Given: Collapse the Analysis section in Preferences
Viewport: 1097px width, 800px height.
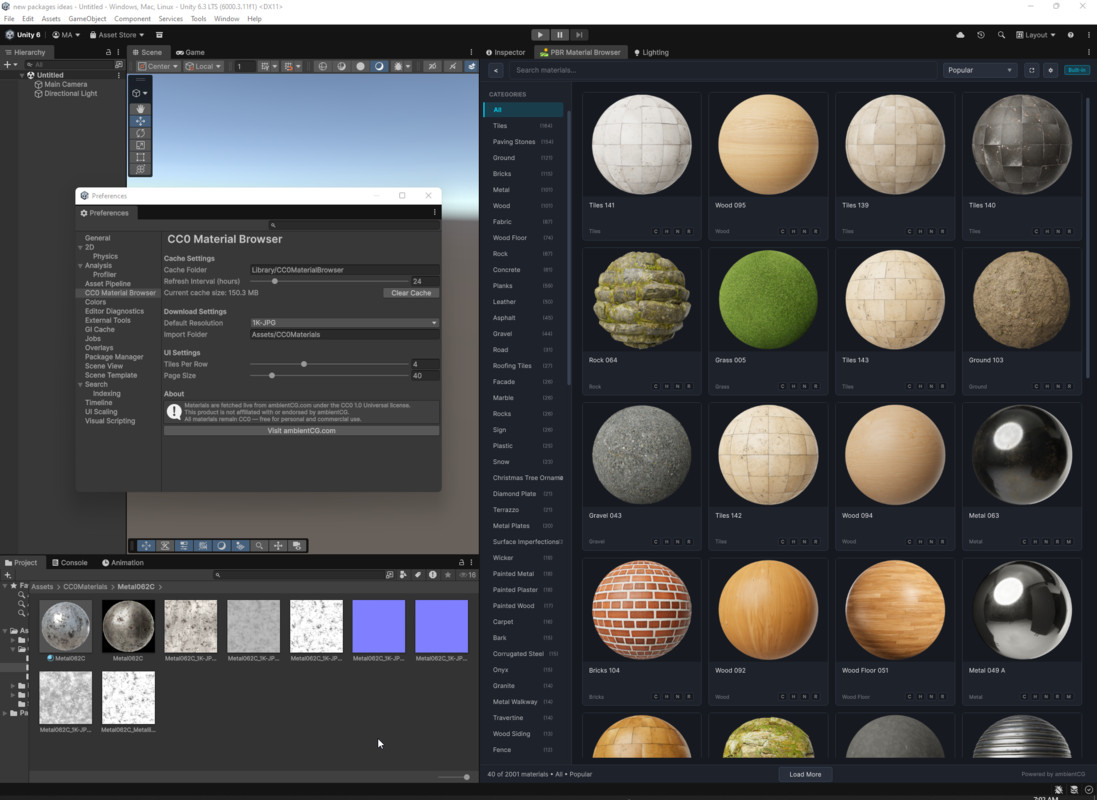Looking at the screenshot, I should [x=80, y=265].
